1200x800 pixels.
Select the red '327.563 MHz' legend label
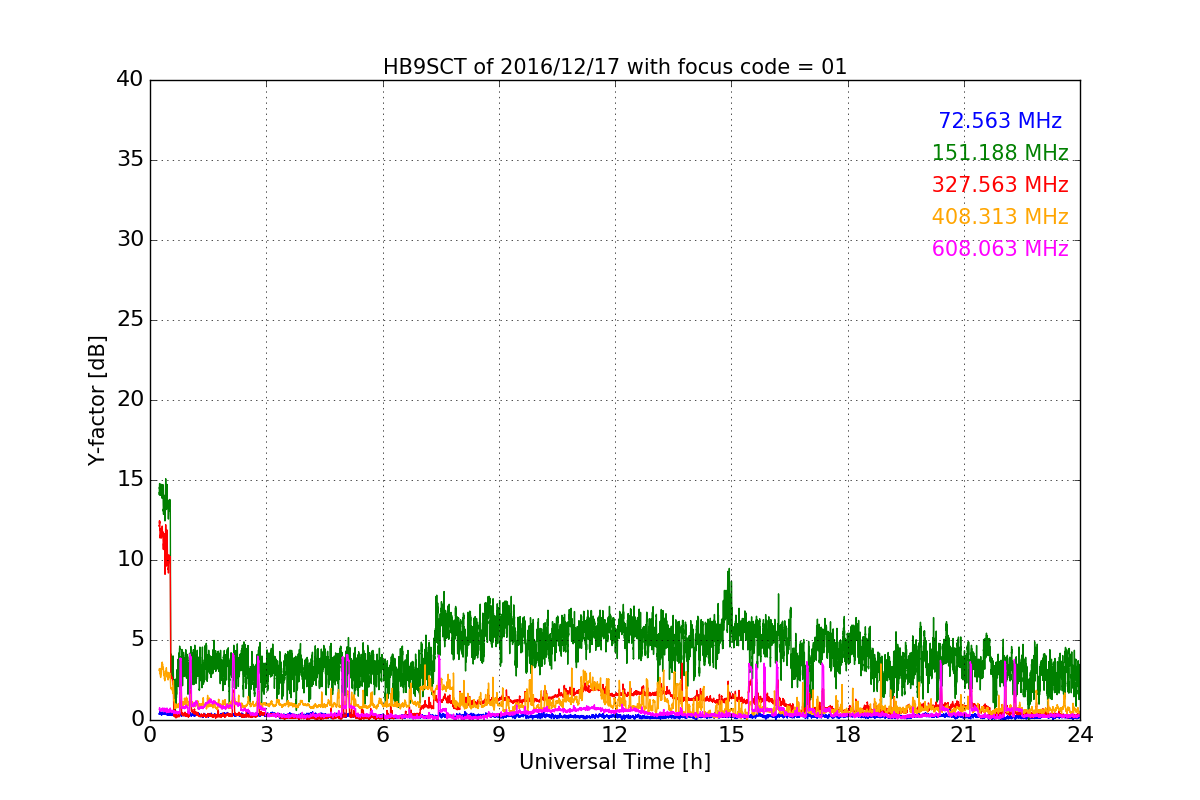tap(1000, 185)
